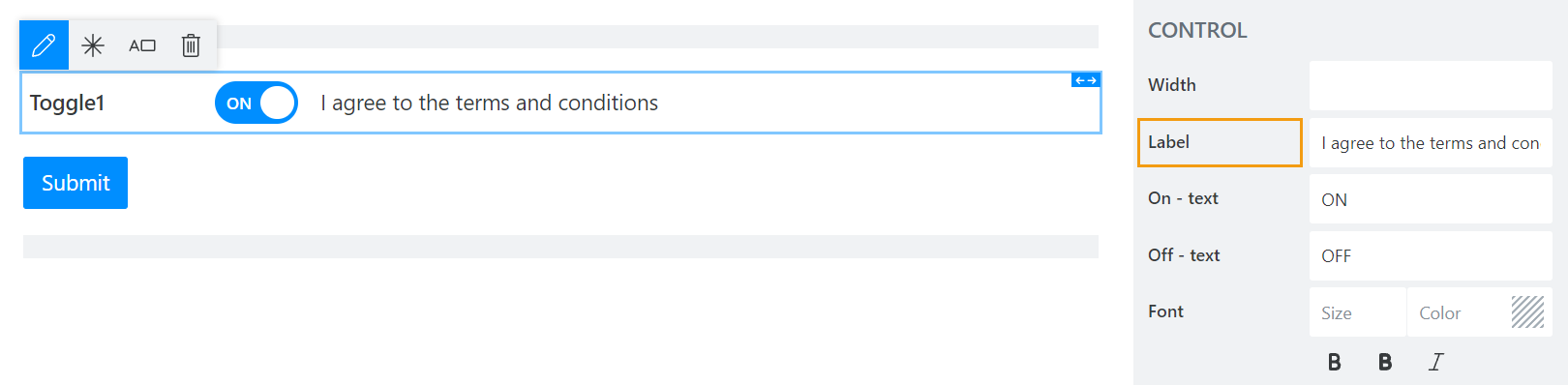Open the striped font color swatch
Image resolution: width=1568 pixels, height=385 pixels.
coord(1528,312)
